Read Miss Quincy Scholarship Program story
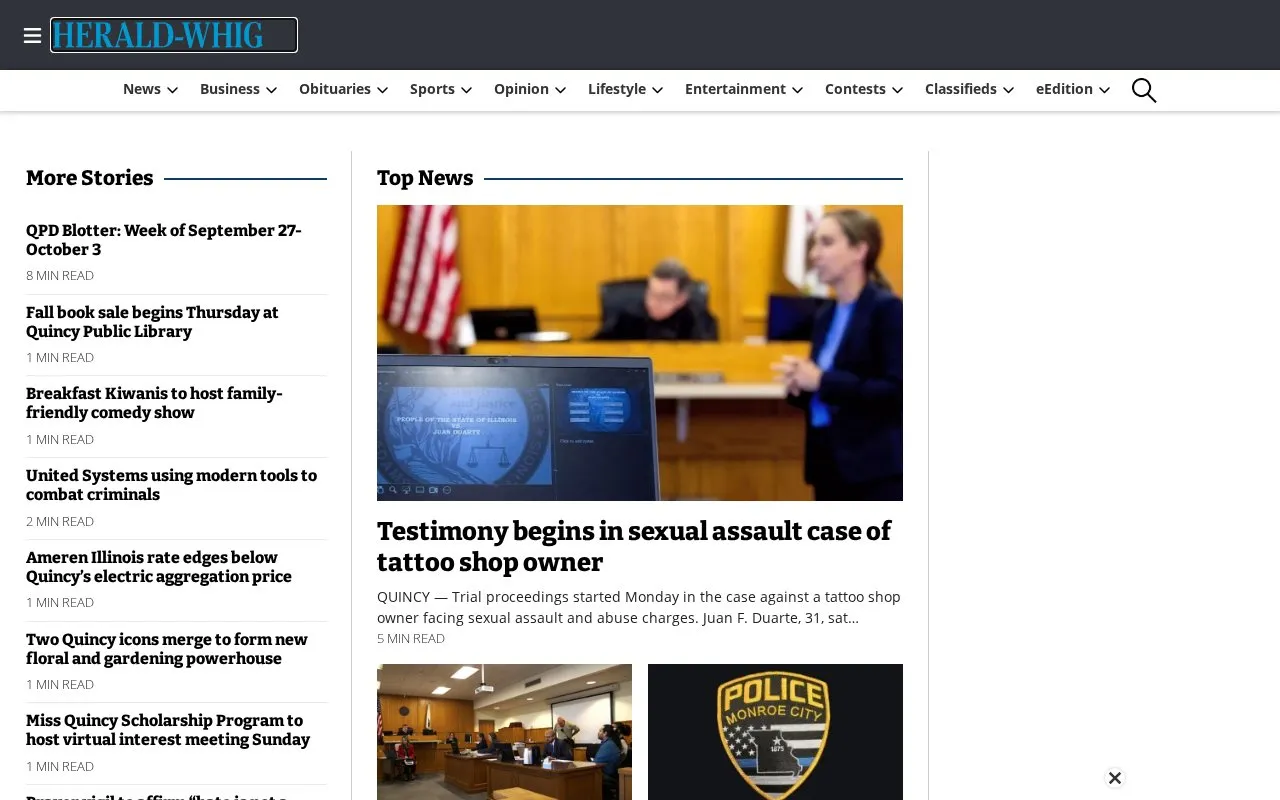Viewport: 1280px width, 800px height. (168, 730)
